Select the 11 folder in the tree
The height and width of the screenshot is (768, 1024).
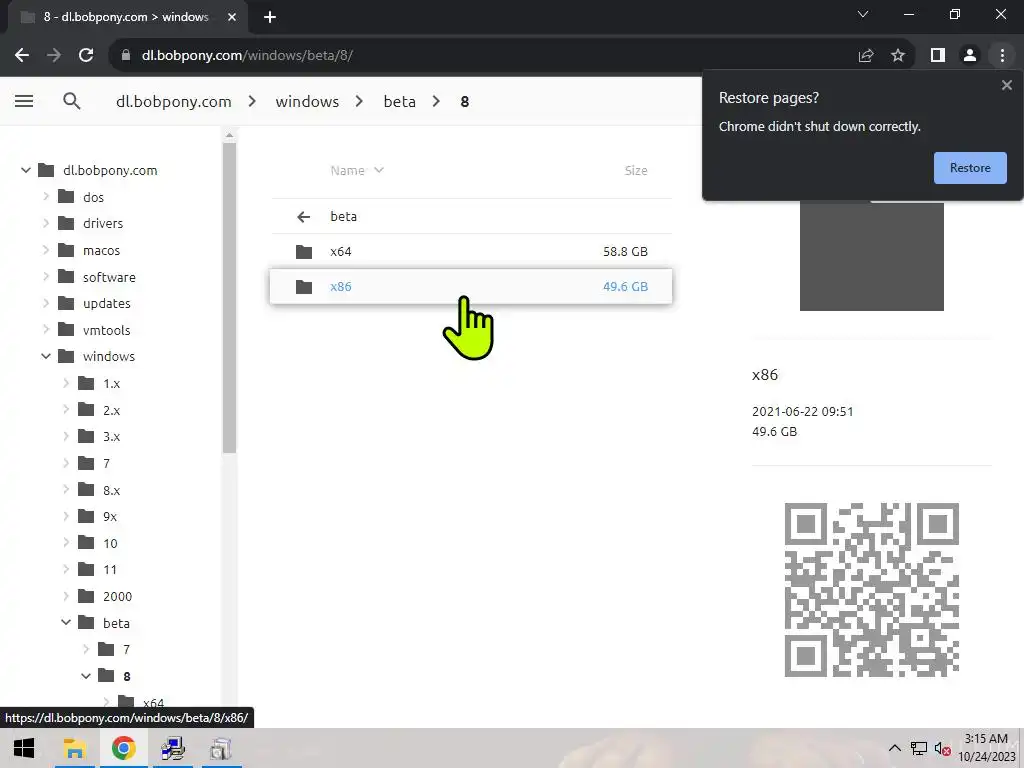point(110,570)
